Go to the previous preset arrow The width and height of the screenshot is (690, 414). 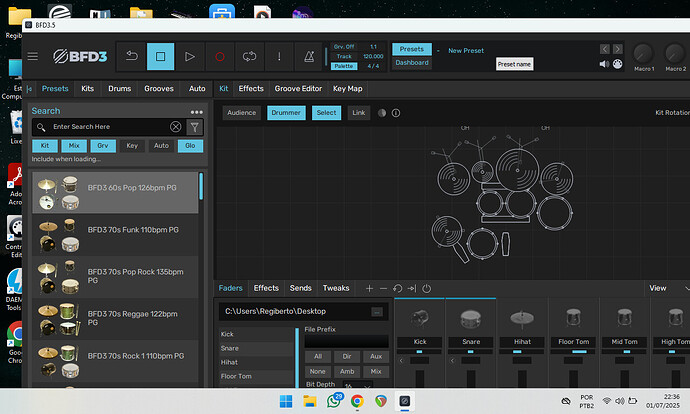pyautogui.click(x=605, y=49)
